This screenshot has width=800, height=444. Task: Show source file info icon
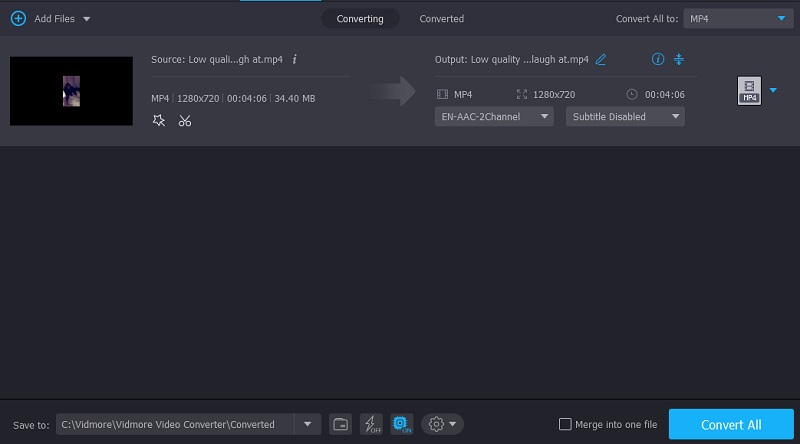pyautogui.click(x=294, y=59)
